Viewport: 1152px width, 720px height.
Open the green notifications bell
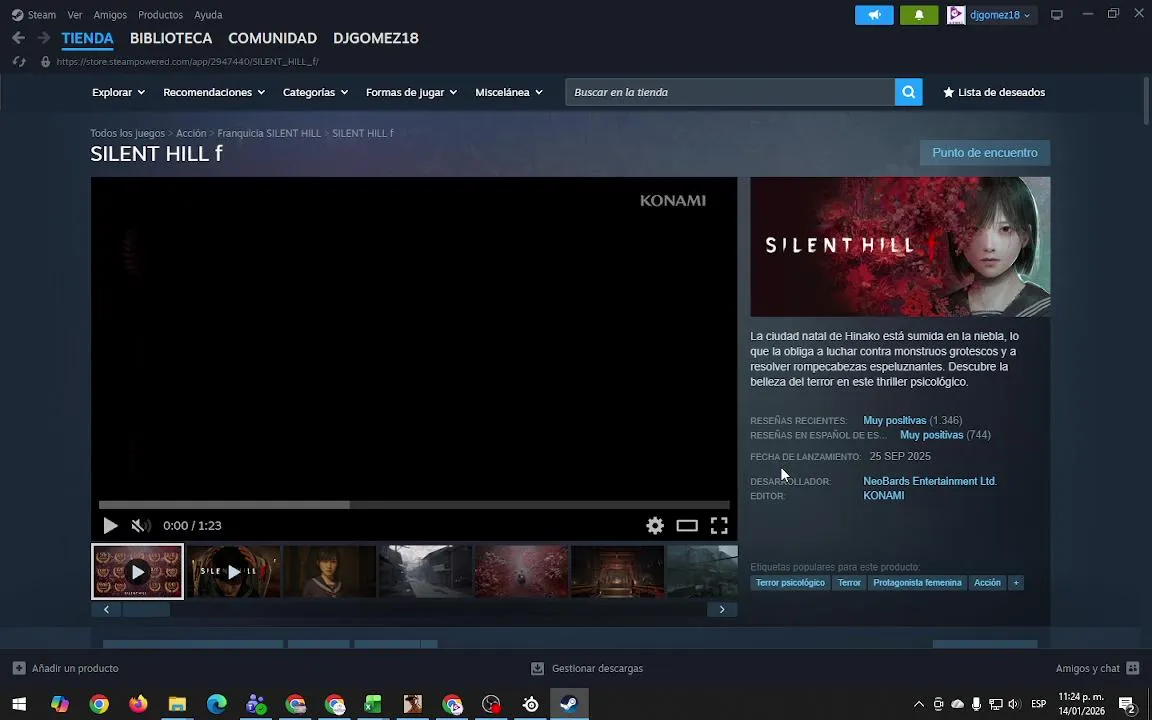point(919,15)
